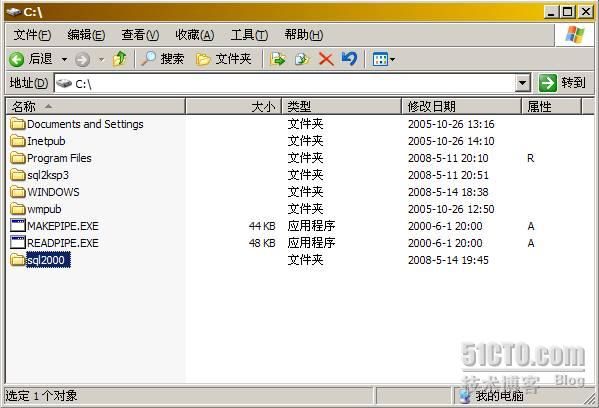Image resolution: width=599 pixels, height=408 pixels.
Task: Click the wmpub folder name
Action: point(44,209)
